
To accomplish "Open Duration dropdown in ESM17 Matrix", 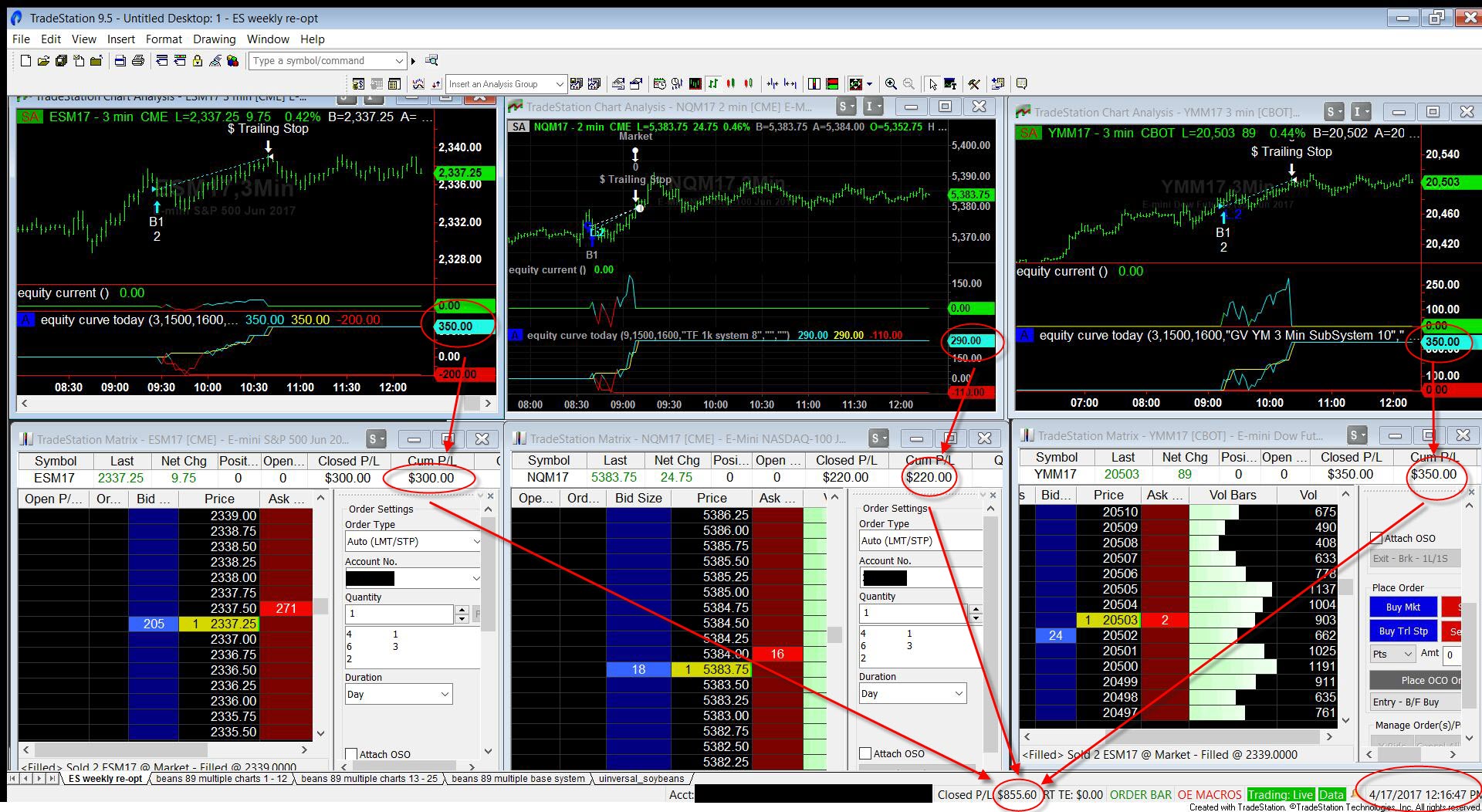I will [x=445, y=694].
